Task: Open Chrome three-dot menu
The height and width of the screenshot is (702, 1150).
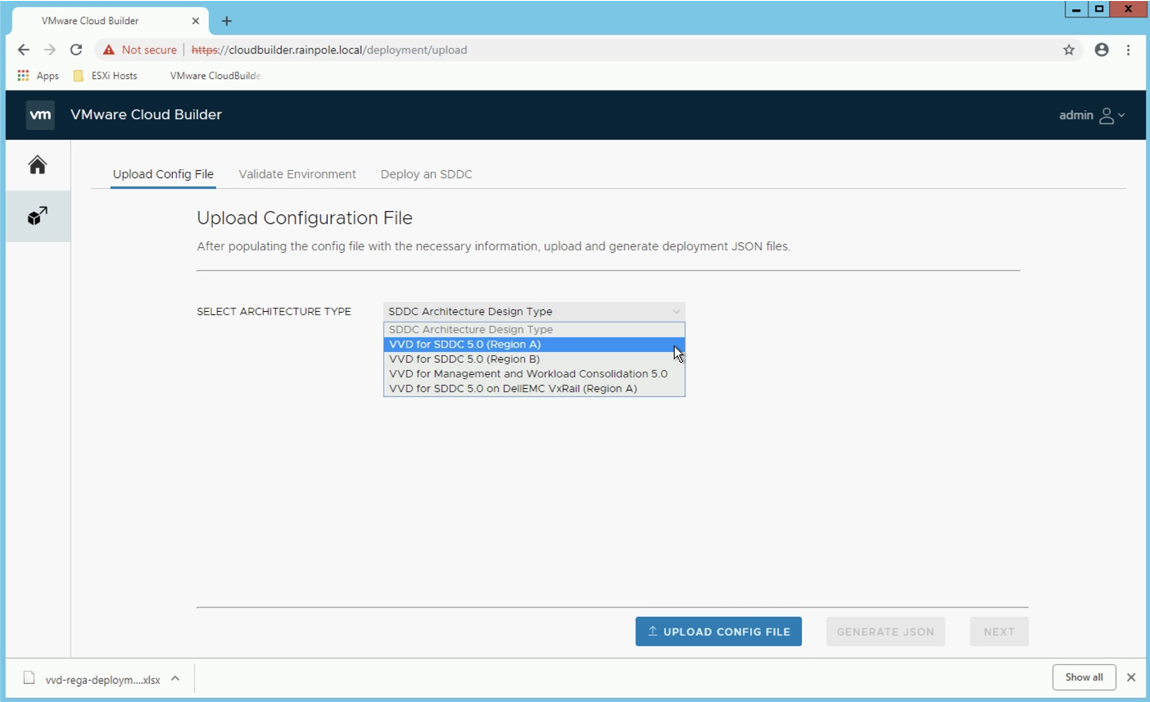Action: coord(1128,50)
